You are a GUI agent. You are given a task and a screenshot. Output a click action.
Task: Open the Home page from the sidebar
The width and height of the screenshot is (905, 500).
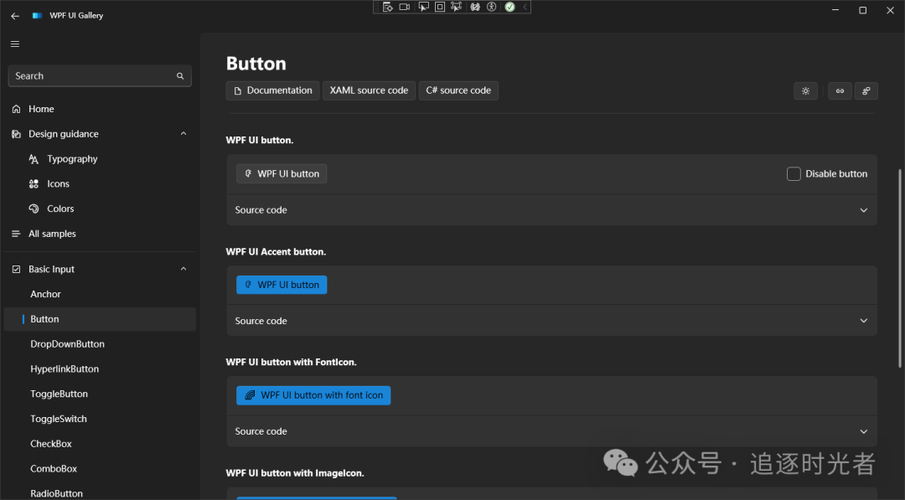pos(41,109)
